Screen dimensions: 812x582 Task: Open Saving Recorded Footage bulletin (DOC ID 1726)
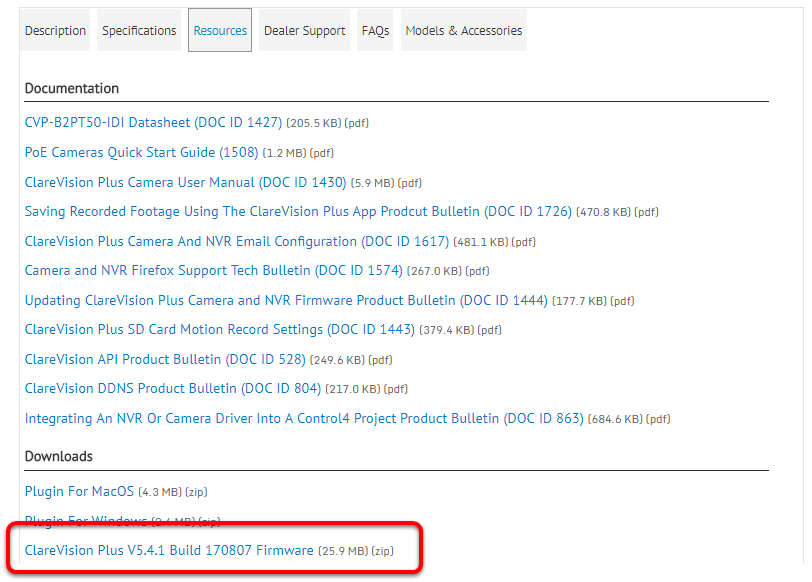[298, 211]
